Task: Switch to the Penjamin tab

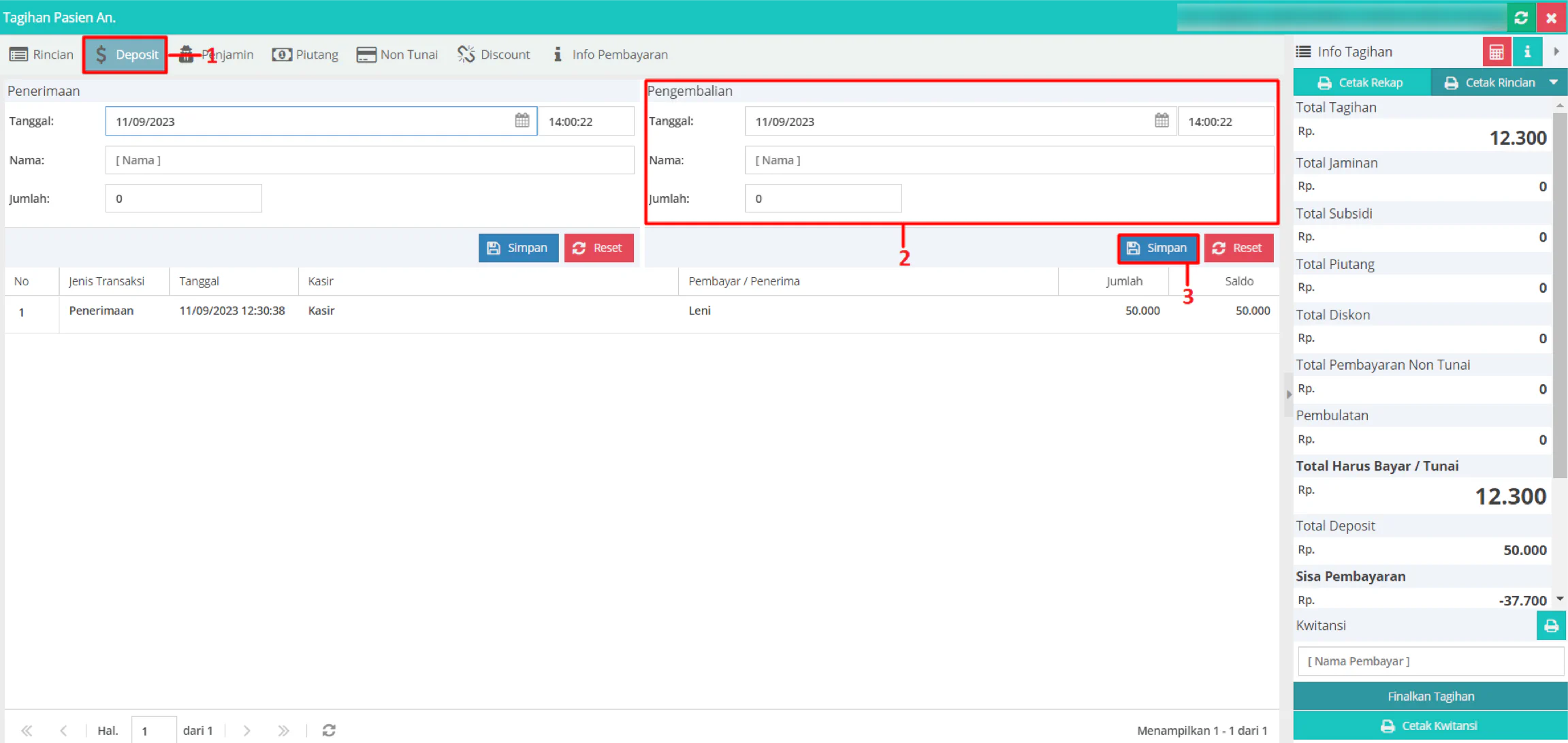Action: 216,54
